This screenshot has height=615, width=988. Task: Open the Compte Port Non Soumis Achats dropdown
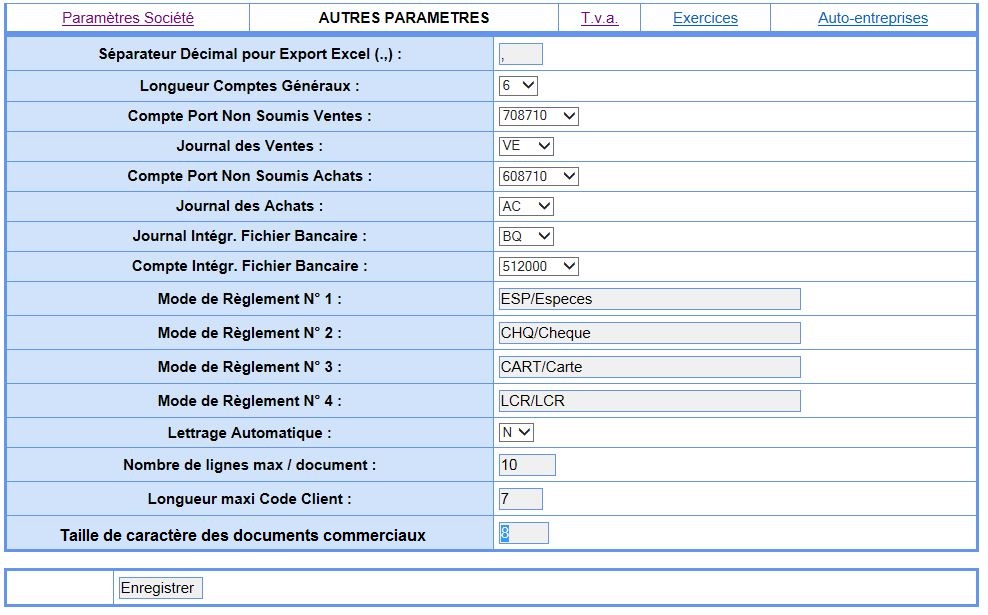point(538,176)
